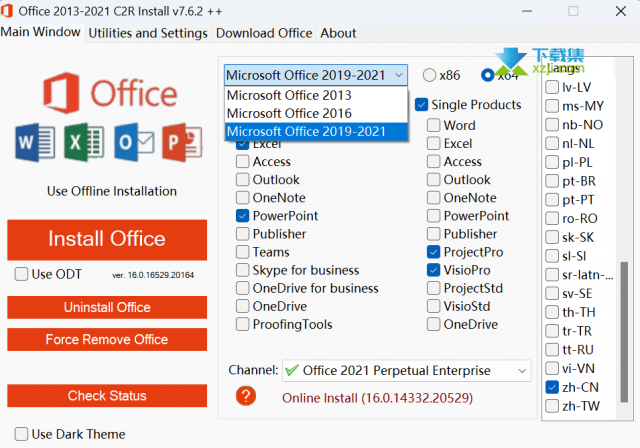Click the Outlook icon in the logo area
The height and width of the screenshot is (448, 640).
[133, 143]
